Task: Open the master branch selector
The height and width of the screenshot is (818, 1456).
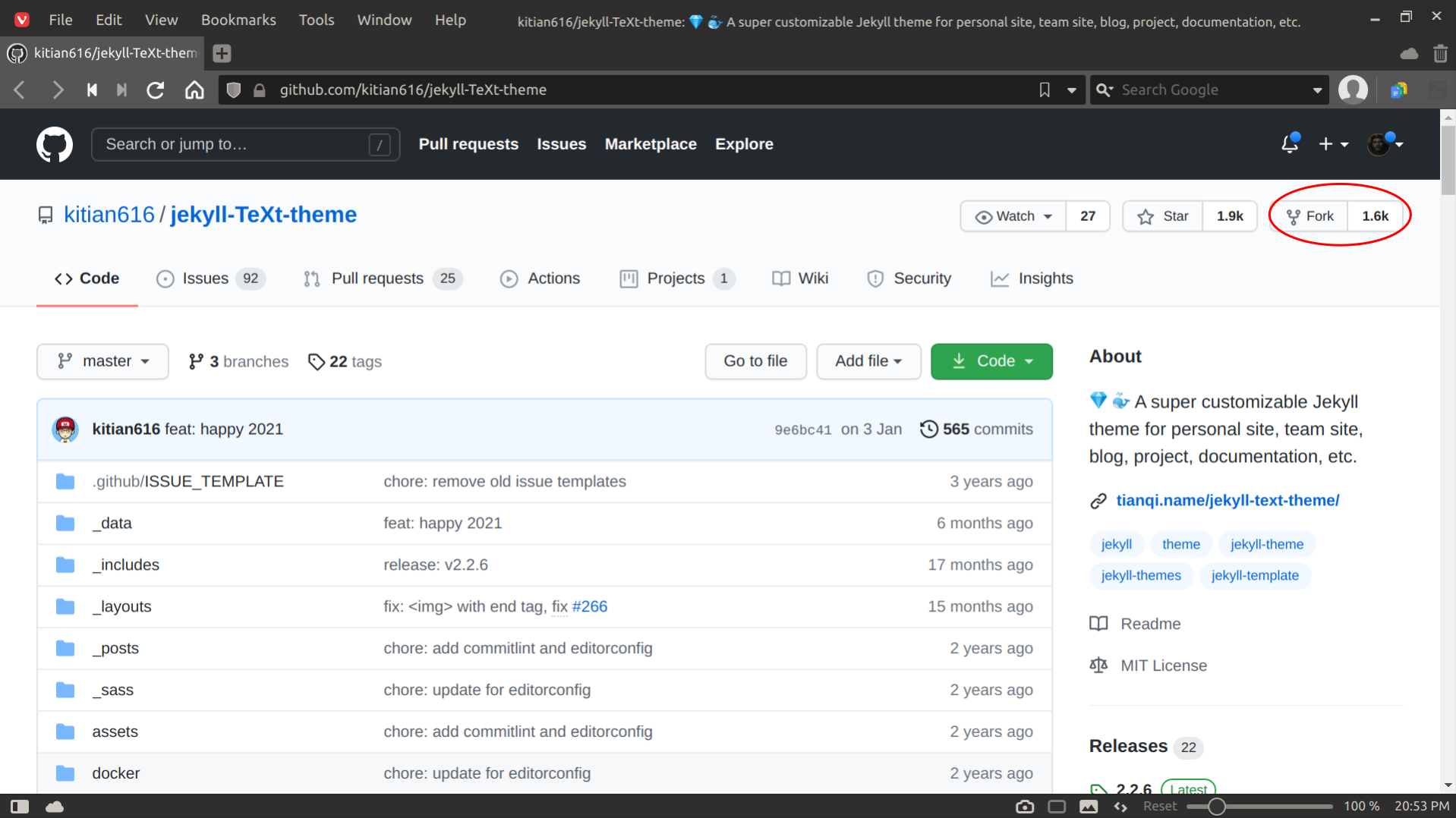Action: pos(102,361)
